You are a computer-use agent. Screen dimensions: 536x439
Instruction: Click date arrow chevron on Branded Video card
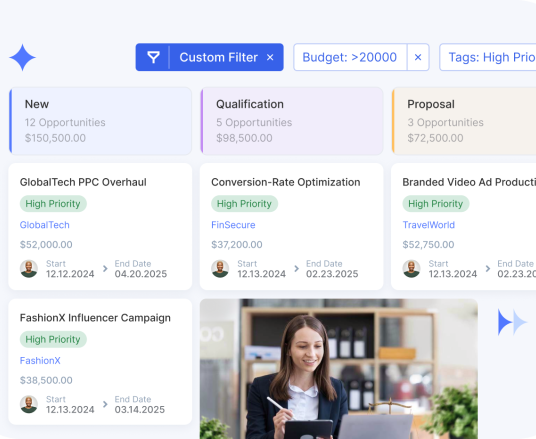488,269
